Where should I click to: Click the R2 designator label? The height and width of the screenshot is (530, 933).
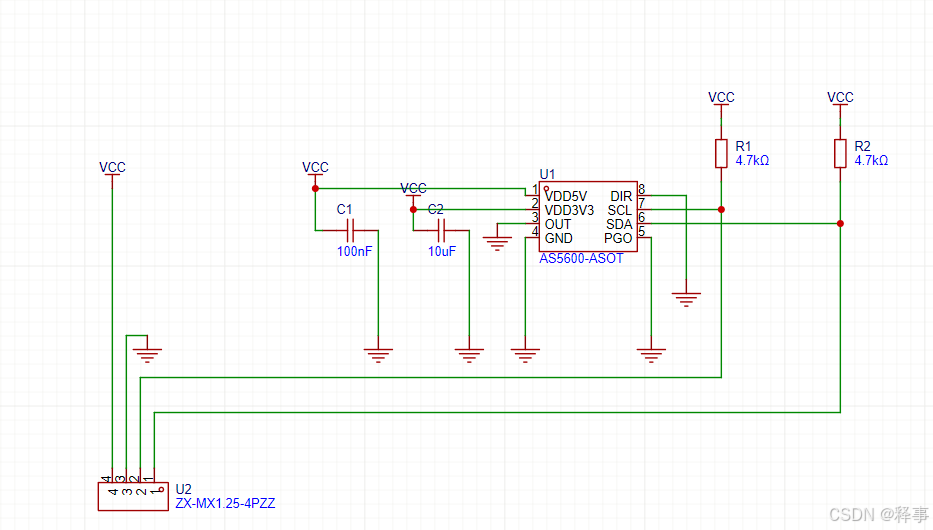[x=862, y=146]
